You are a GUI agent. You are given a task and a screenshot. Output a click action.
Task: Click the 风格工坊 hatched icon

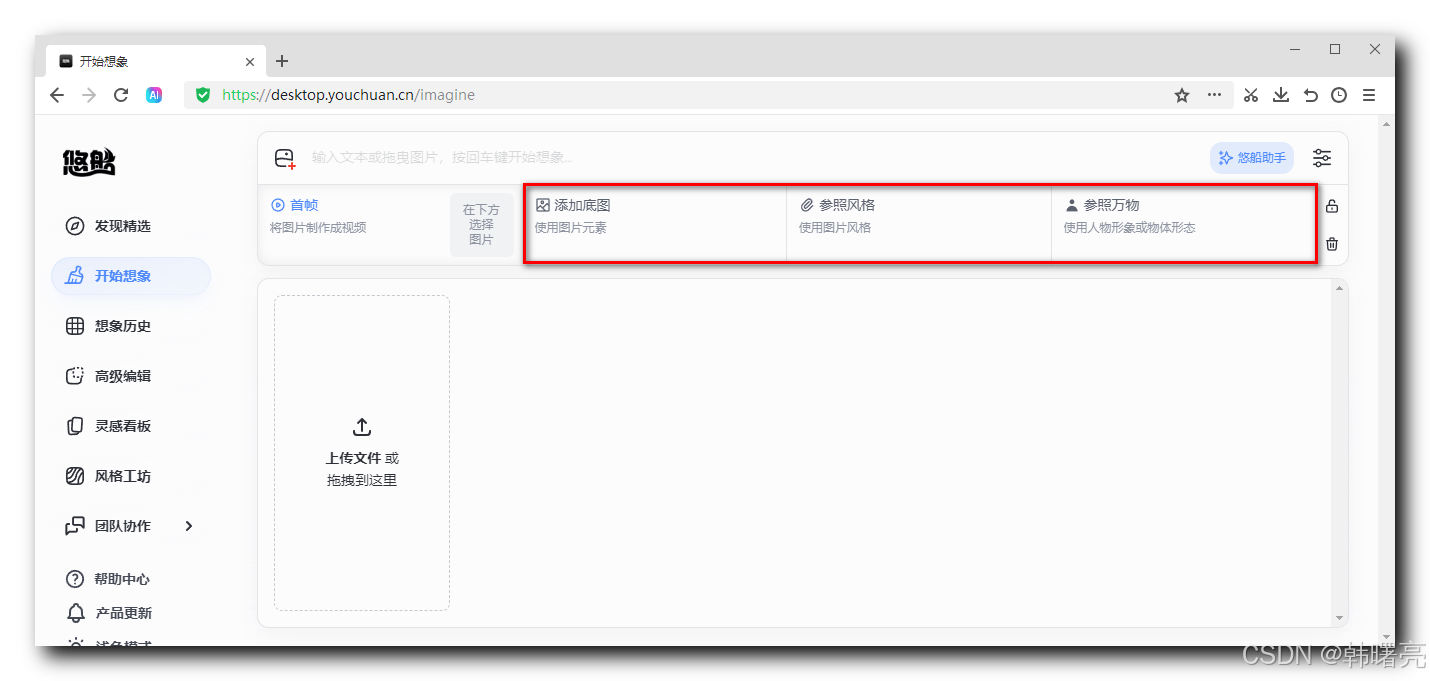coord(75,476)
